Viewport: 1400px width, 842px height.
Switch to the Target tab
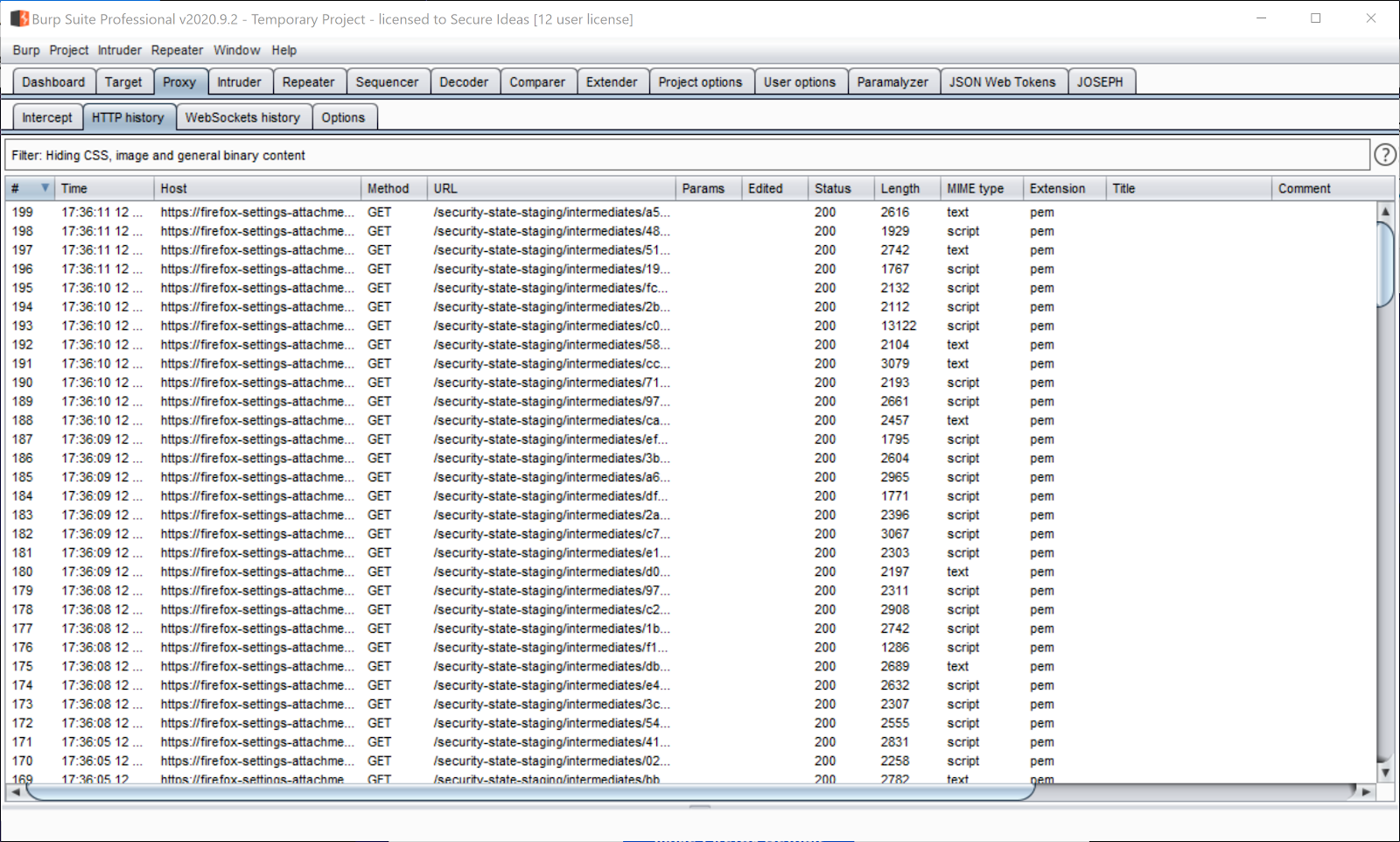[x=123, y=81]
